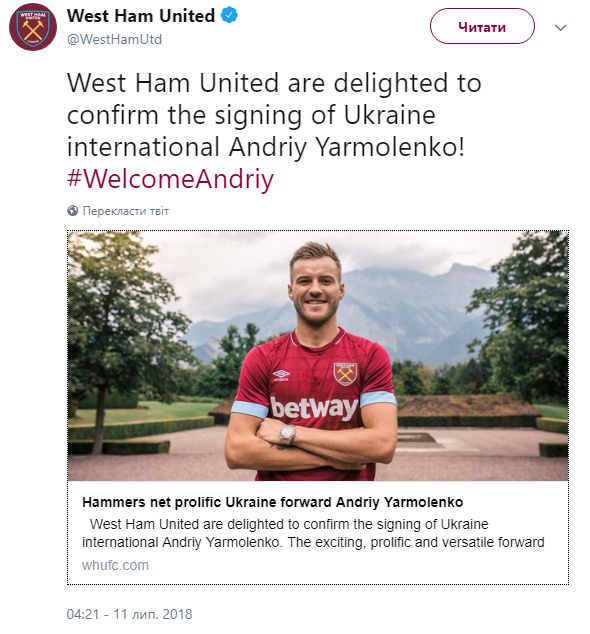Click the Перекласти твіт translate link
The width and height of the screenshot is (590, 634).
(x=126, y=211)
